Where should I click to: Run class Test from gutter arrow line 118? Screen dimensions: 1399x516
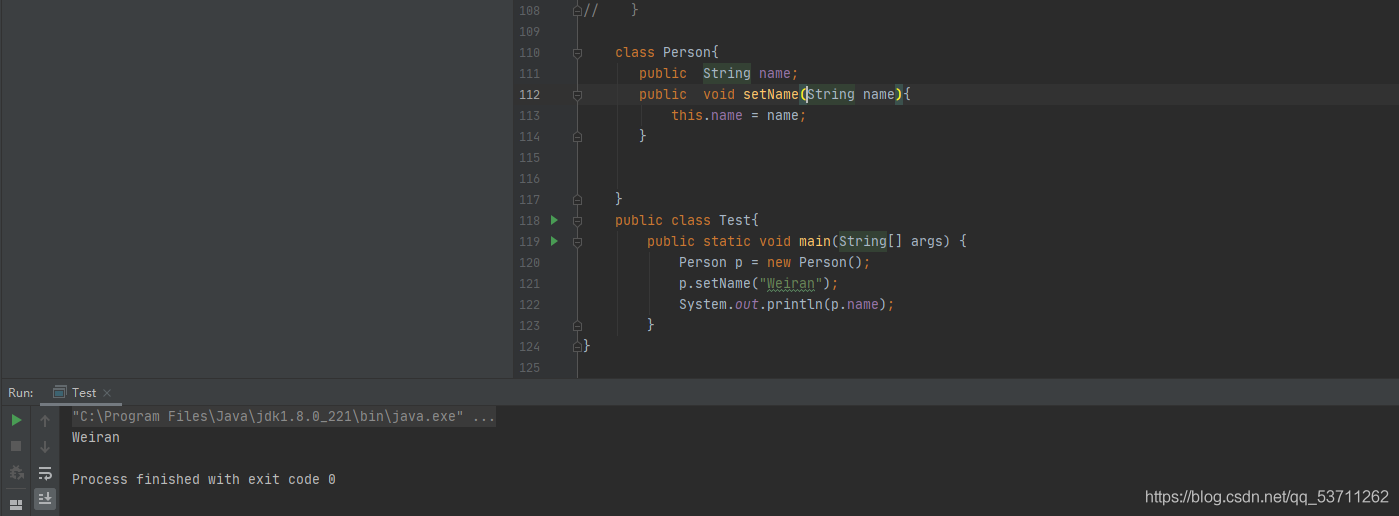coord(554,220)
